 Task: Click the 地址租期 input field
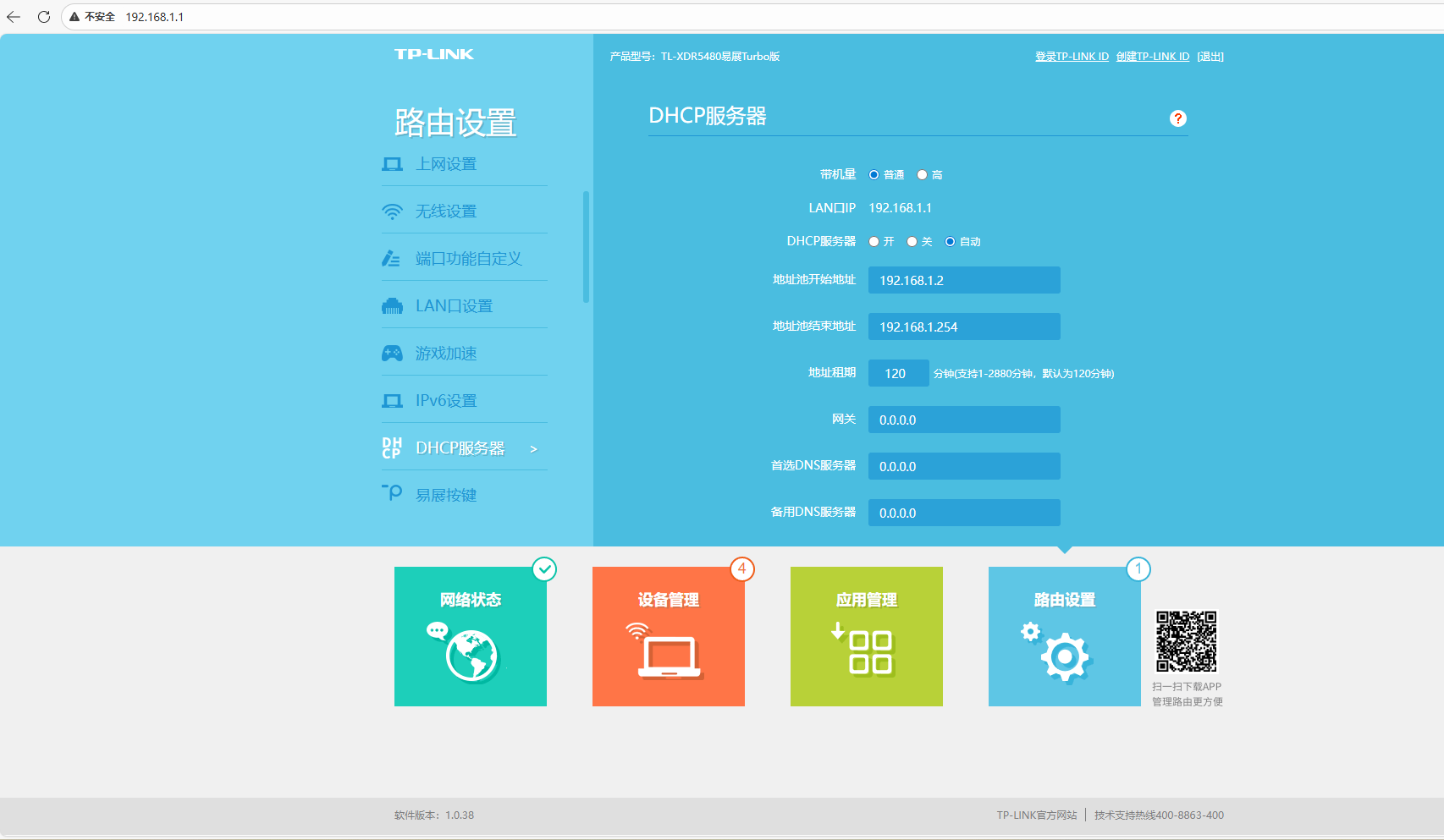[898, 374]
